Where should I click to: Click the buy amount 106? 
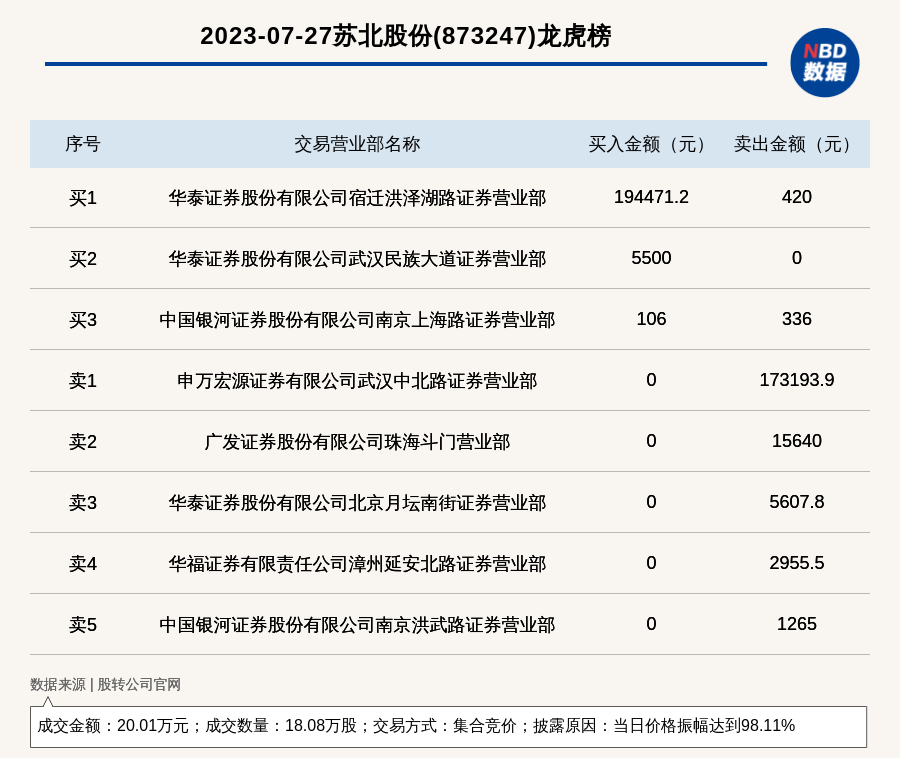(x=651, y=319)
